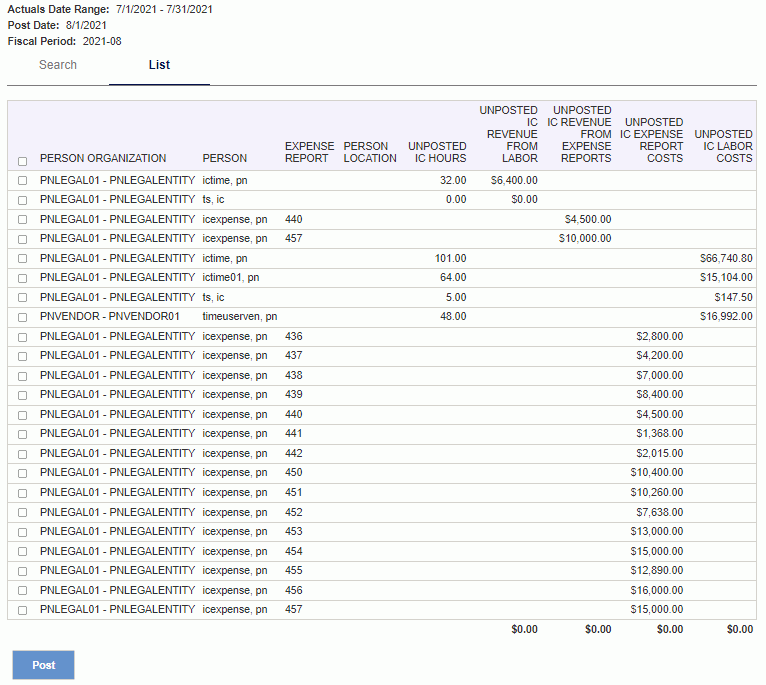Click the $13,000.00 expense cost value
The height and width of the screenshot is (685, 766).
pyautogui.click(x=657, y=532)
